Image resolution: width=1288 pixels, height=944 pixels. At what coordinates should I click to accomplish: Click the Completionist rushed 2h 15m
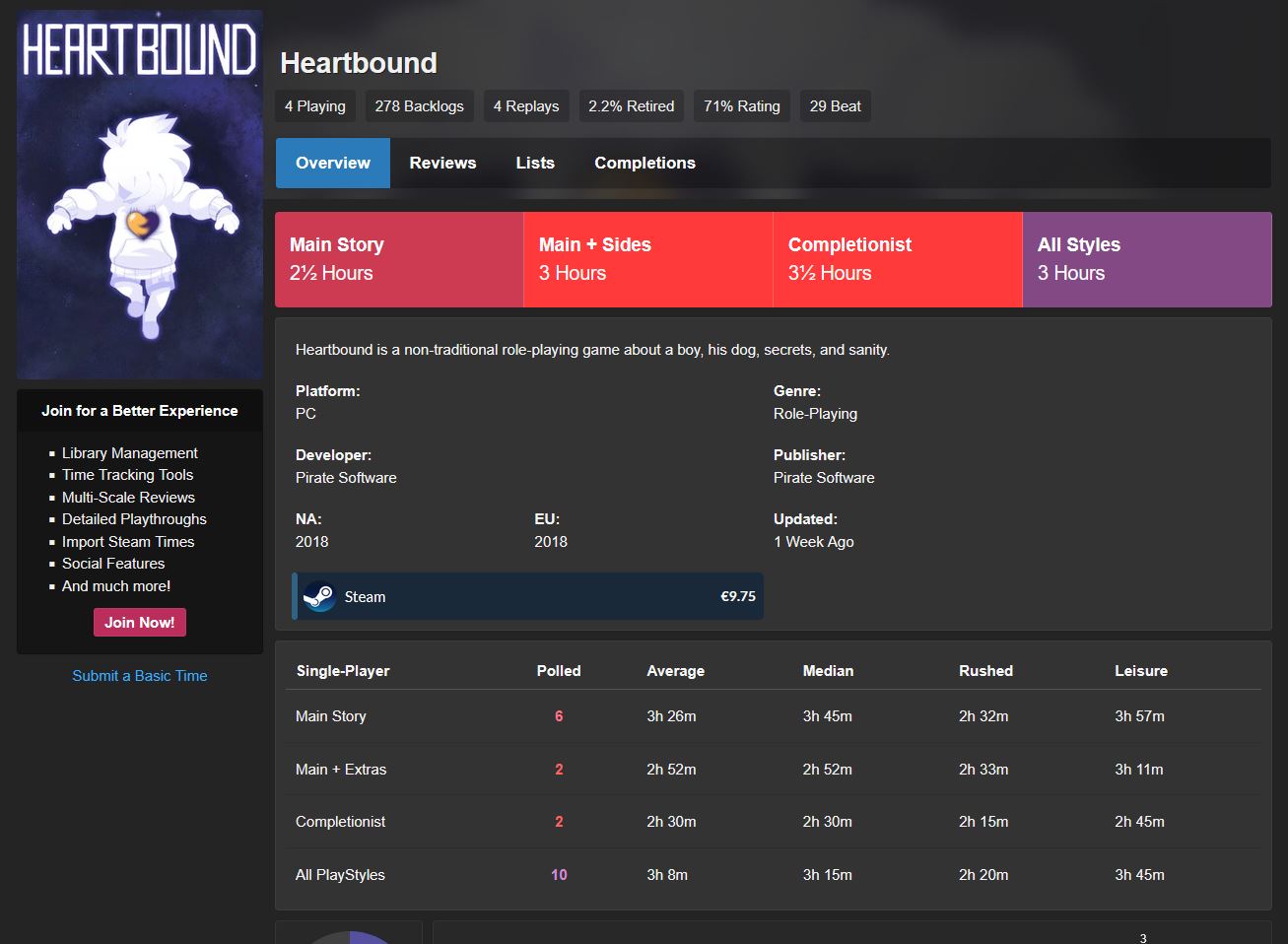click(x=983, y=822)
